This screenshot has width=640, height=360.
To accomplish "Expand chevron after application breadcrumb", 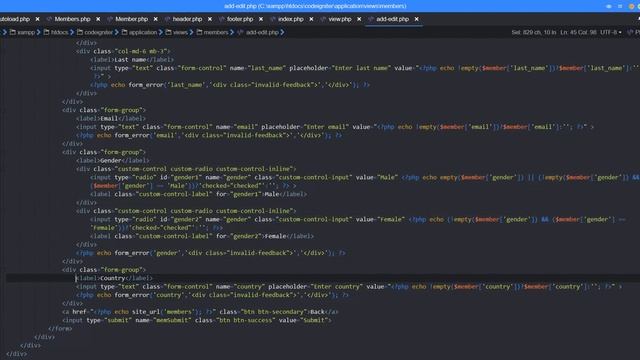I will (x=160, y=32).
